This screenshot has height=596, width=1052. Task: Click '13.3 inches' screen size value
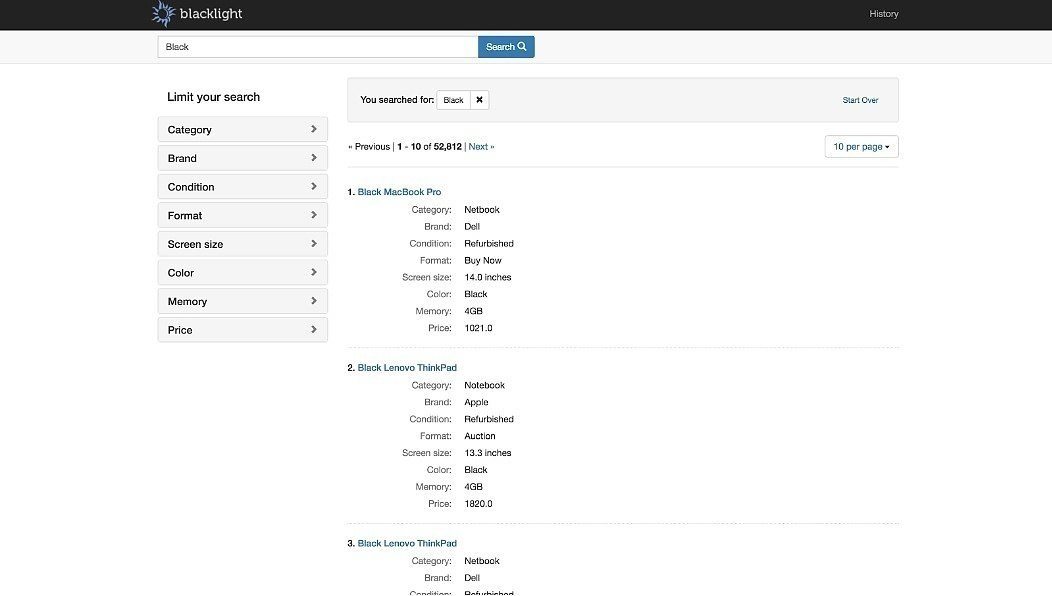pos(488,453)
